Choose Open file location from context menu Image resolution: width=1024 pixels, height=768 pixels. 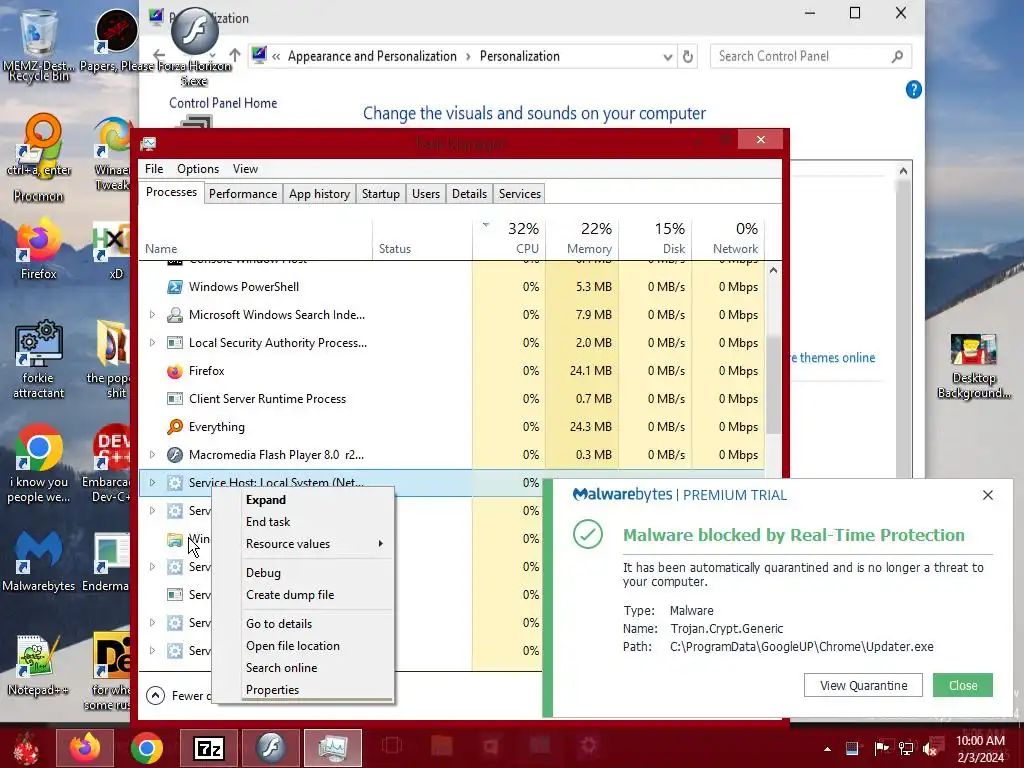tap(304, 646)
